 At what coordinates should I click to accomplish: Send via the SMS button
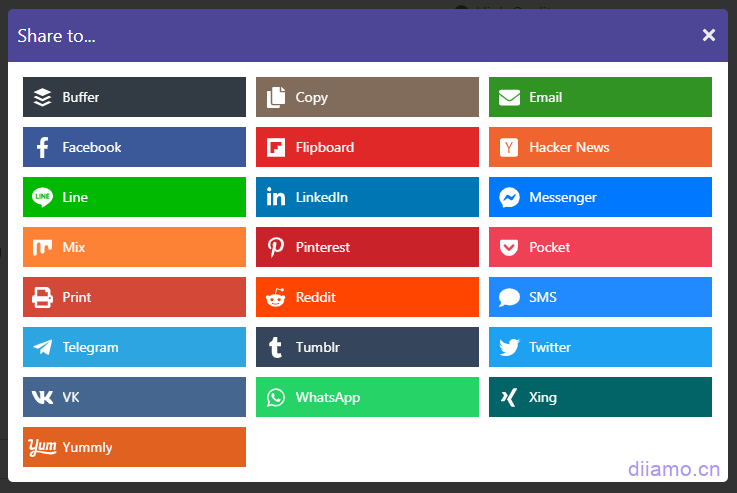[x=600, y=297]
